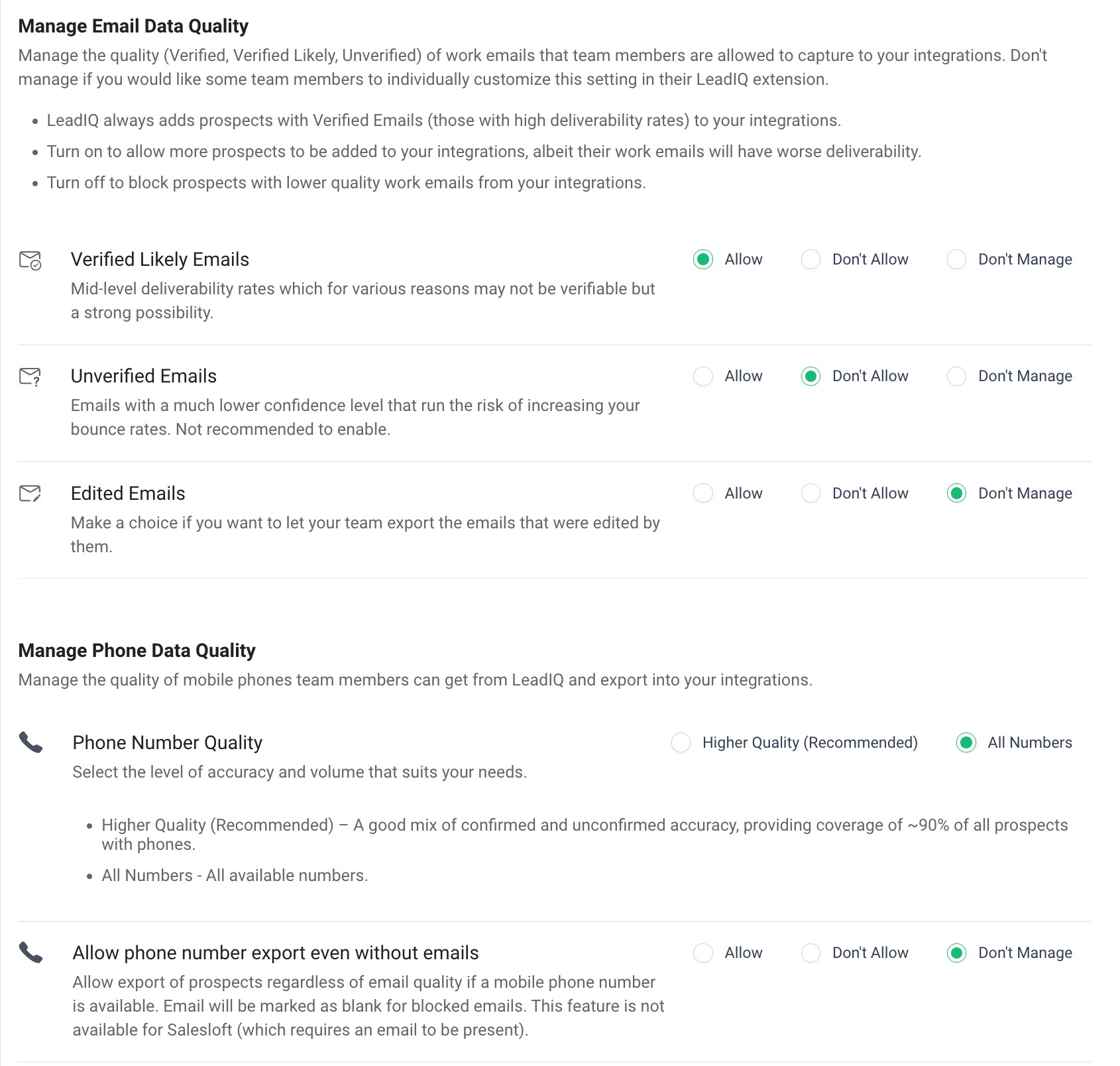Select Don't Allow for Verified Likely Emails

[x=811, y=259]
